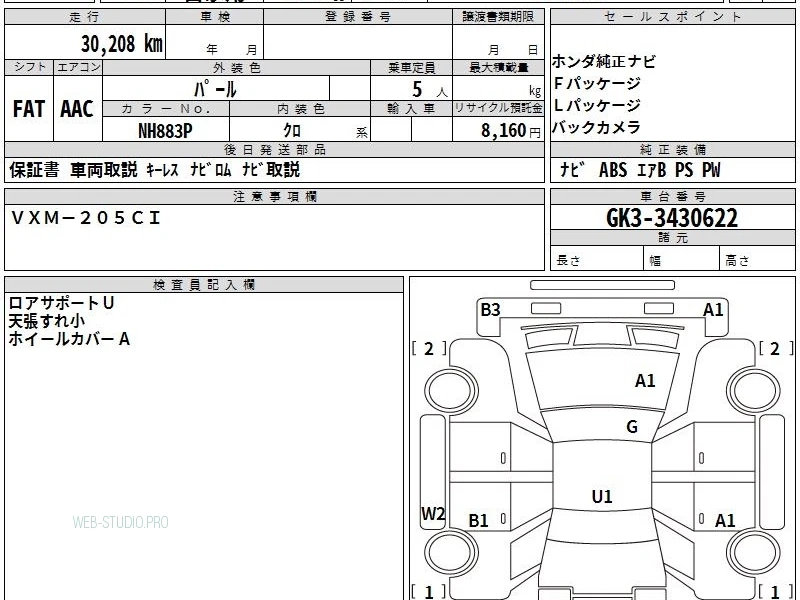Viewport: 800px width, 600px height.
Task: Click the 純正装備 section header
Action: 672,149
